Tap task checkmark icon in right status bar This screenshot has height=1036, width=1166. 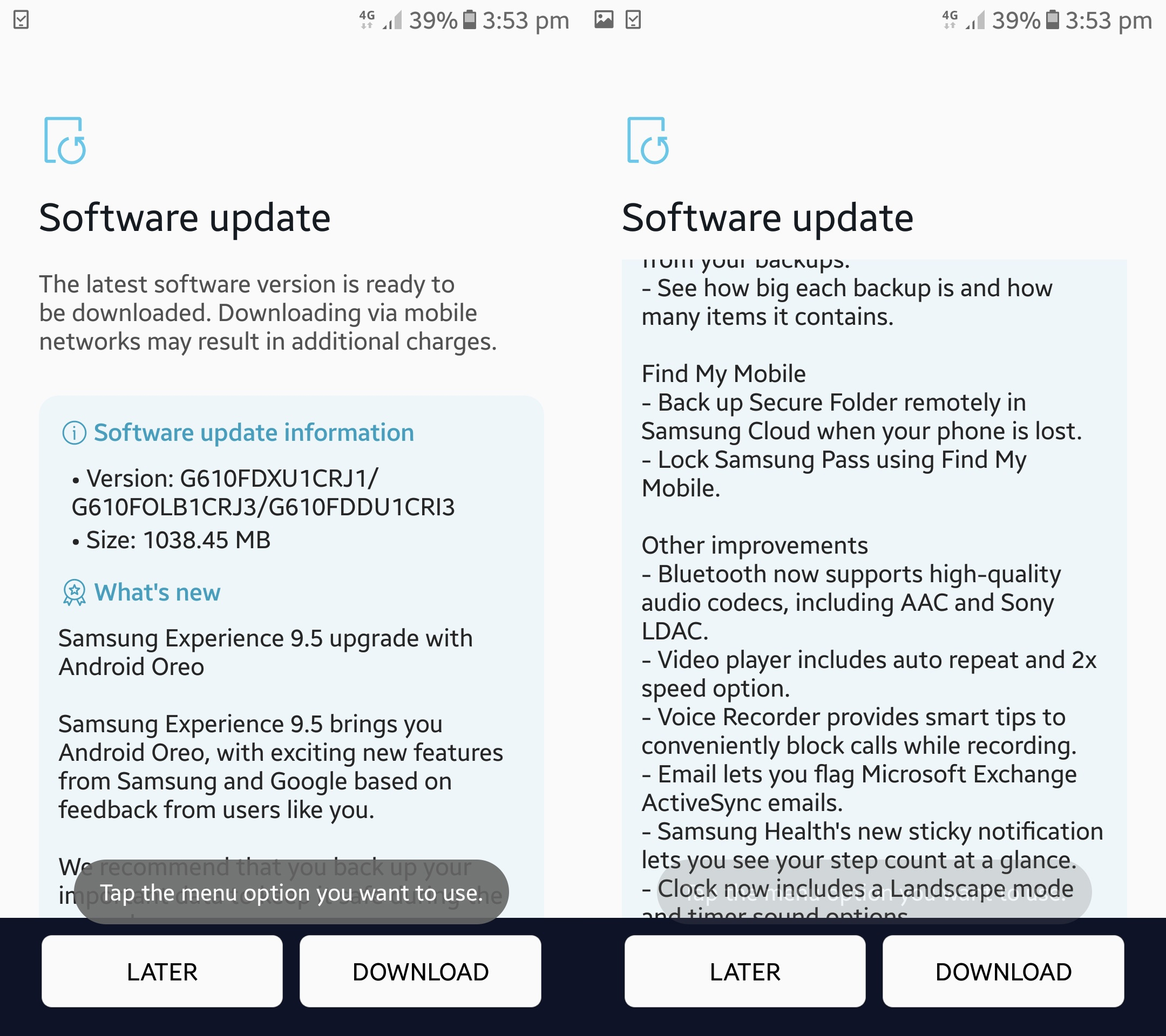[x=633, y=20]
